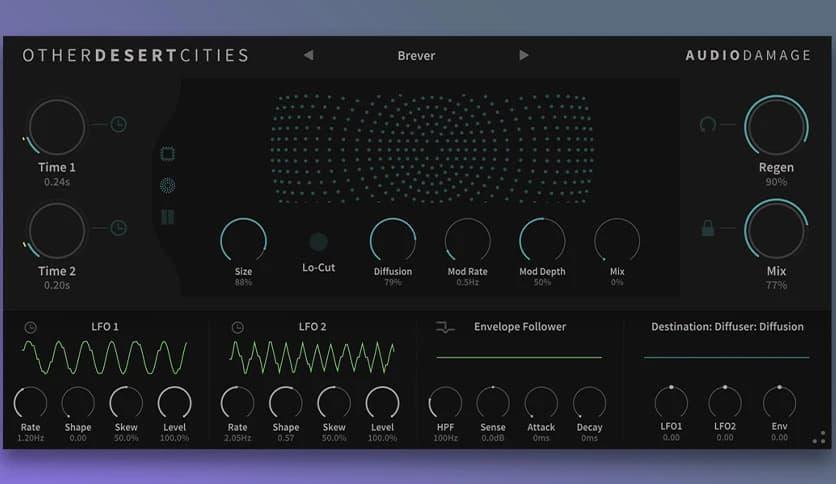Toggle LFO 1 clock sync

[30, 327]
